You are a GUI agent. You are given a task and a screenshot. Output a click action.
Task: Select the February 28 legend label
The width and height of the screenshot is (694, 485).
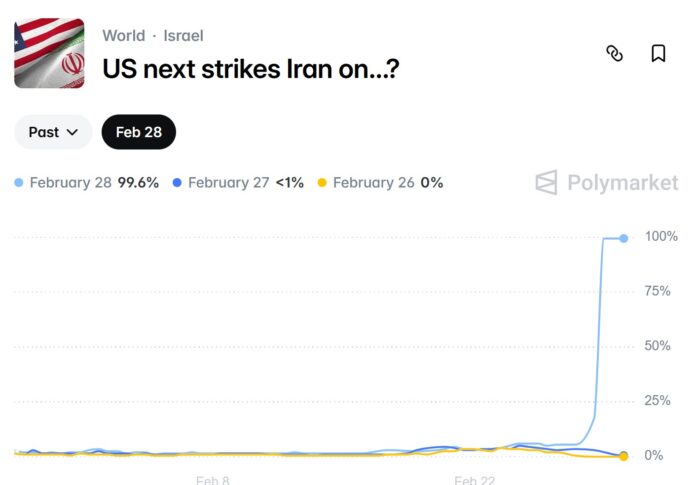70,183
